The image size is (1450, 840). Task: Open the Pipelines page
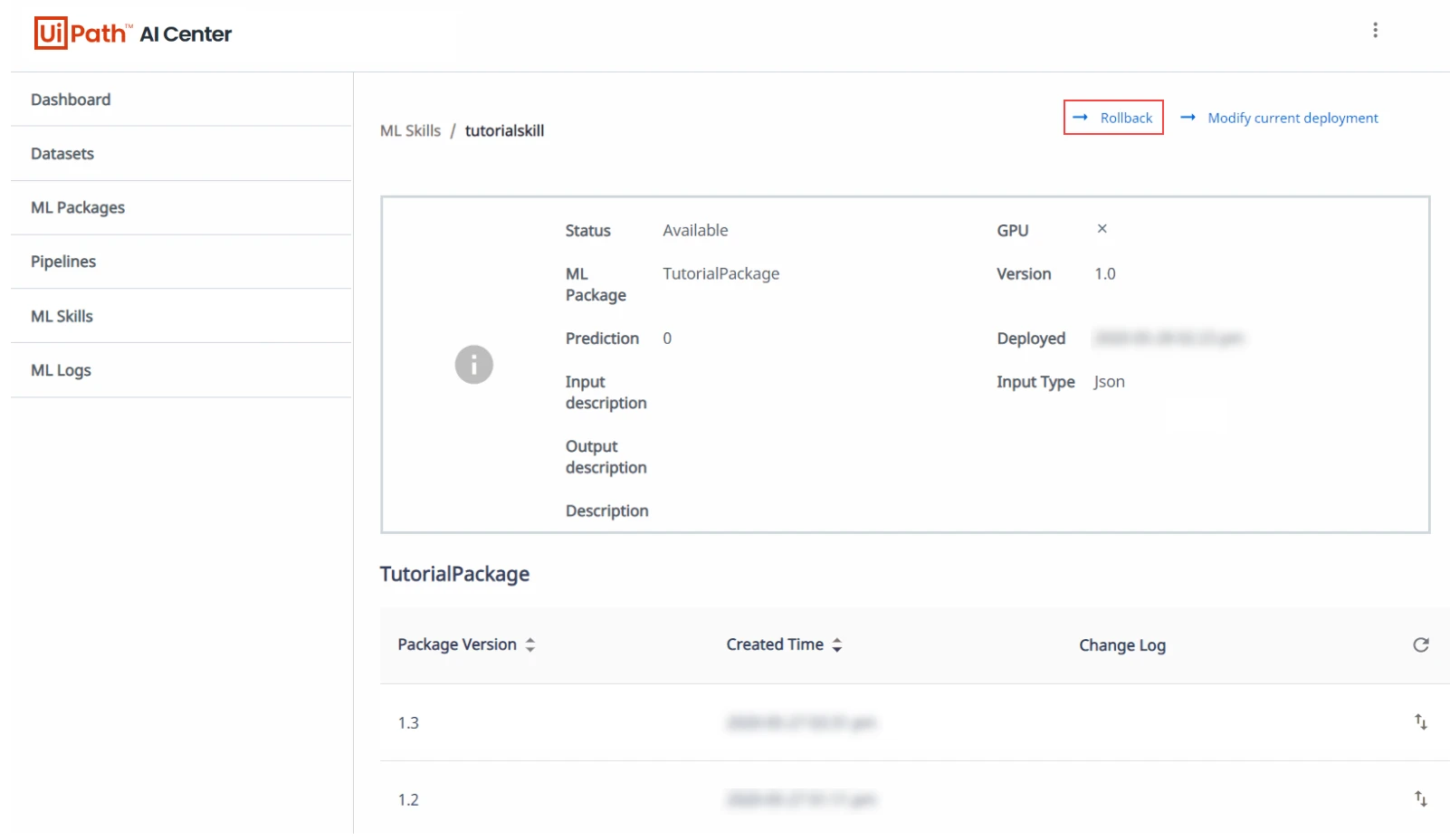181,262
